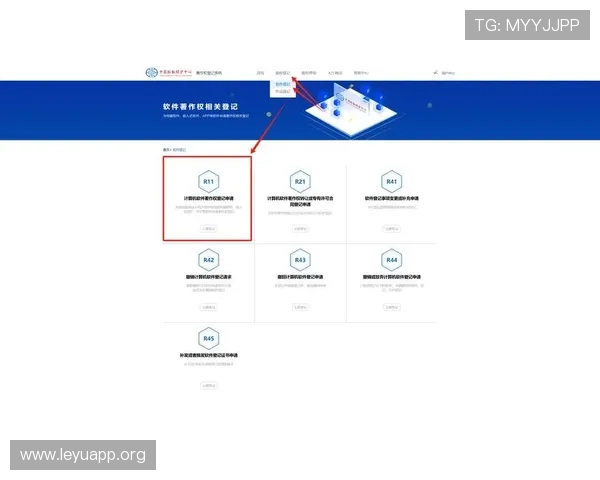
Task: Click the home breadcrumb link
Action: coord(165,150)
